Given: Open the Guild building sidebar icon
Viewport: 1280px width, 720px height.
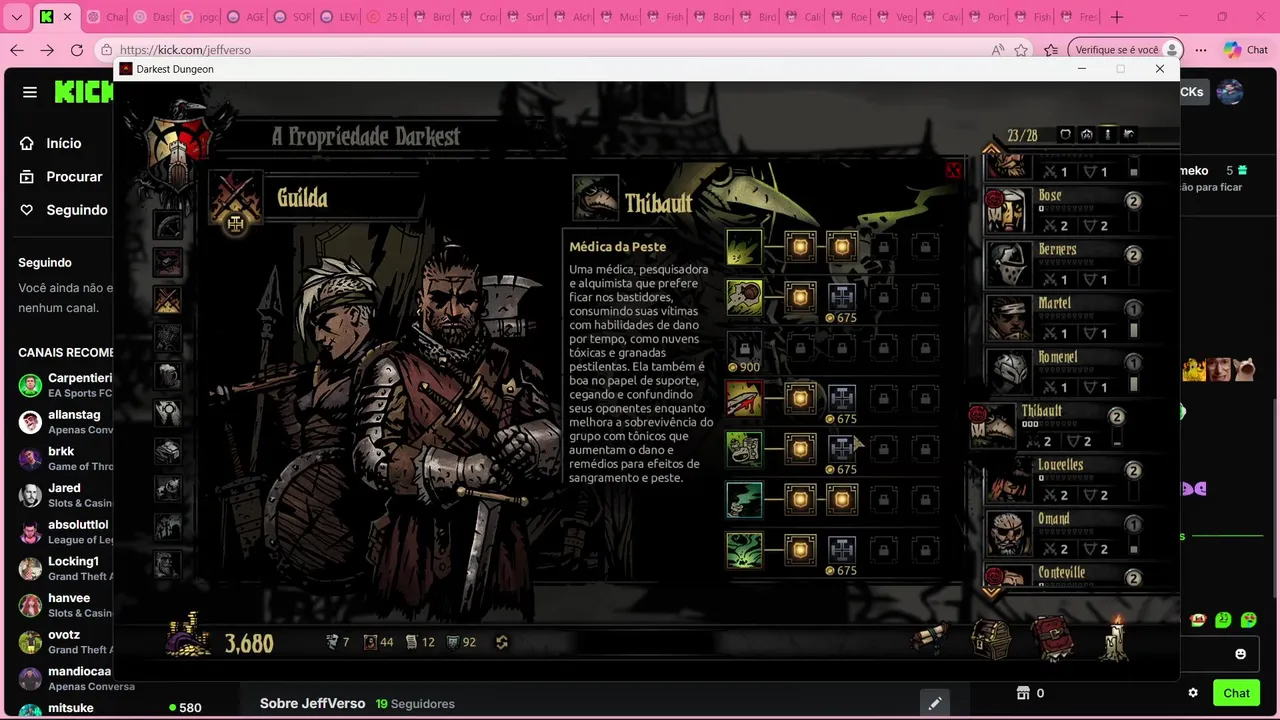Looking at the screenshot, I should (167, 299).
